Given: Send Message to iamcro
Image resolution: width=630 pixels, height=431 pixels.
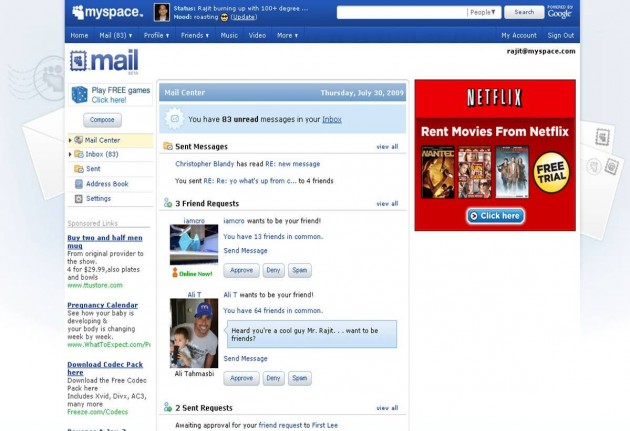Looking at the screenshot, I should click(x=245, y=251).
